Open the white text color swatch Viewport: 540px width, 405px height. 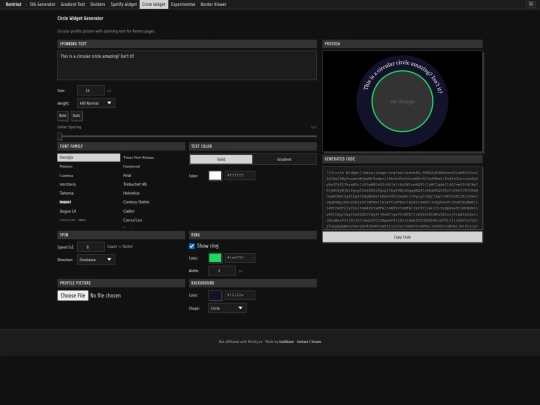coord(215,176)
